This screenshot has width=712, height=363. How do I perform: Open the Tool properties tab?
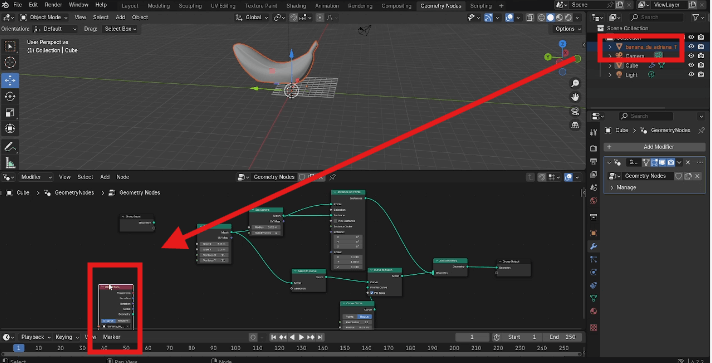593,132
